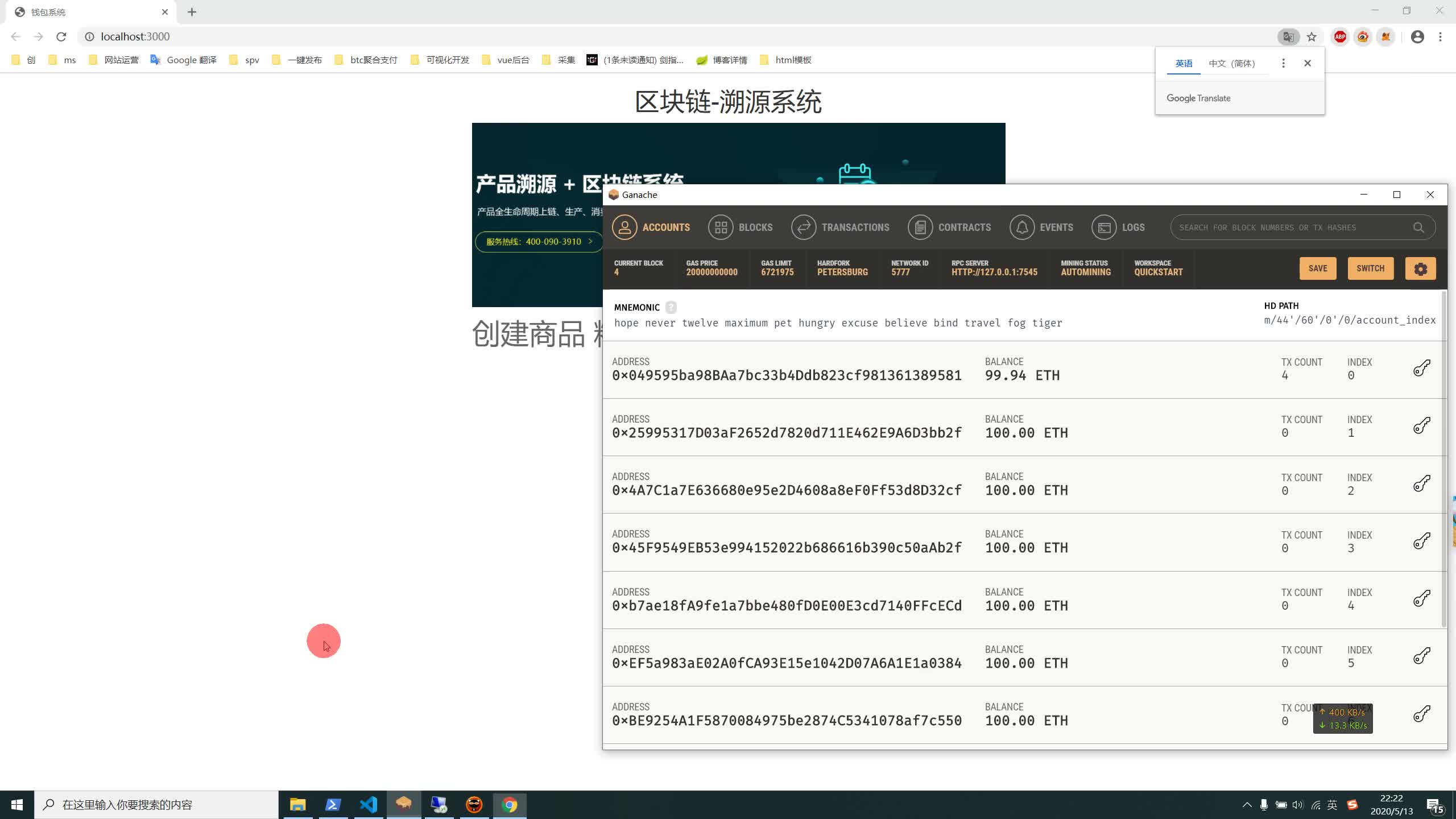1456x819 pixels.
Task: Open the Windows Start menu
Action: point(17,805)
